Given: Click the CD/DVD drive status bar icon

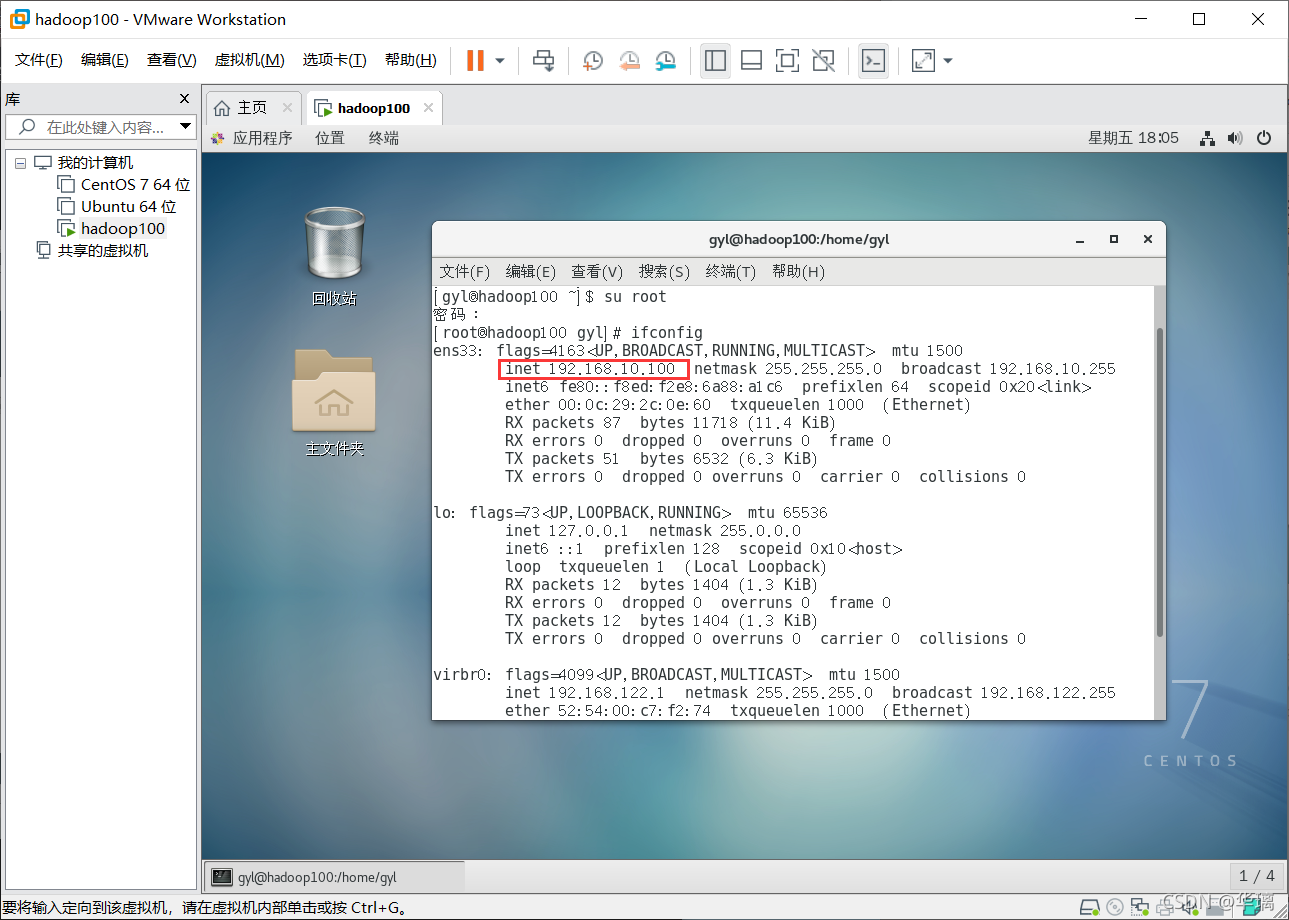Looking at the screenshot, I should 1115,906.
